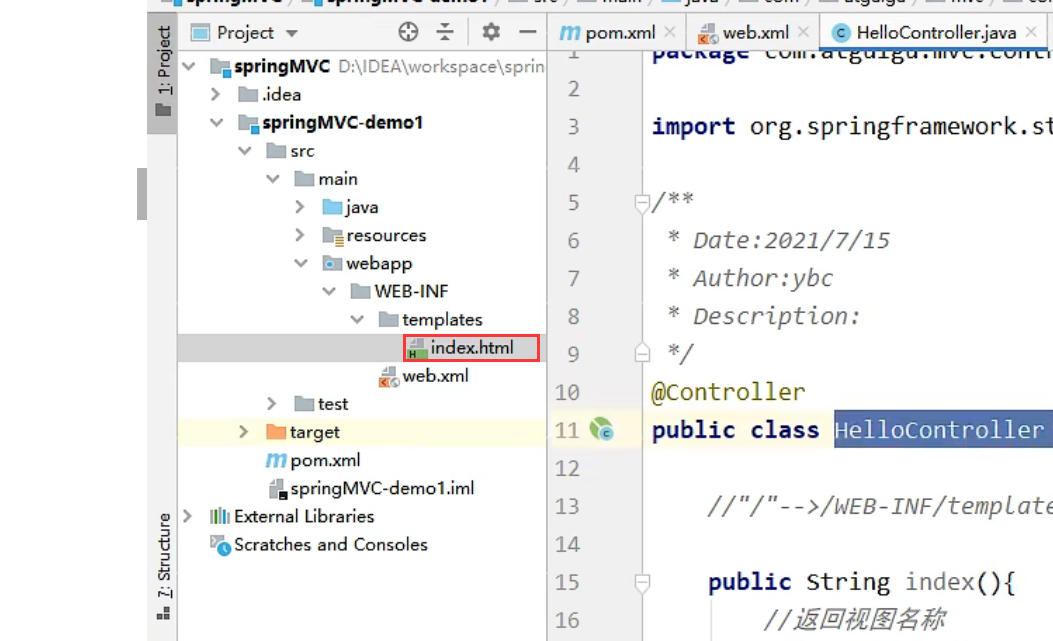Image resolution: width=1053 pixels, height=641 pixels.
Task: Click the locate/scroll from source crosshair icon
Action: point(408,32)
